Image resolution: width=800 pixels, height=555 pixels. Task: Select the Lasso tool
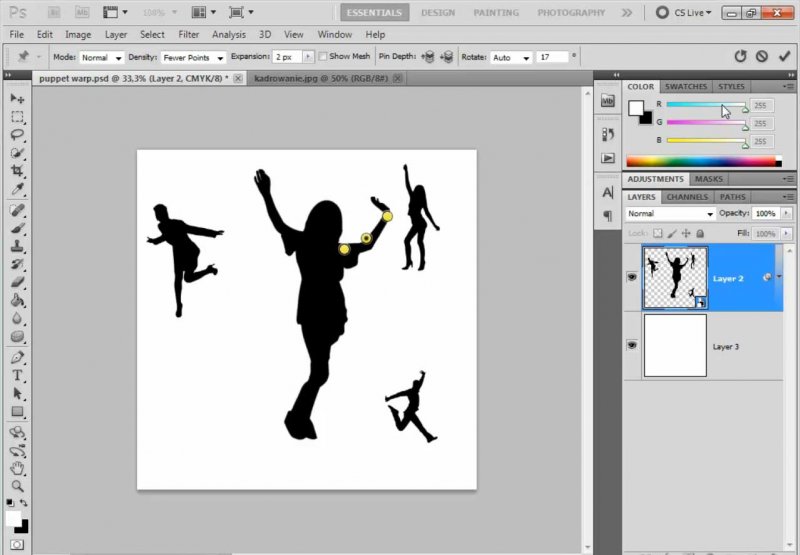tap(17, 135)
